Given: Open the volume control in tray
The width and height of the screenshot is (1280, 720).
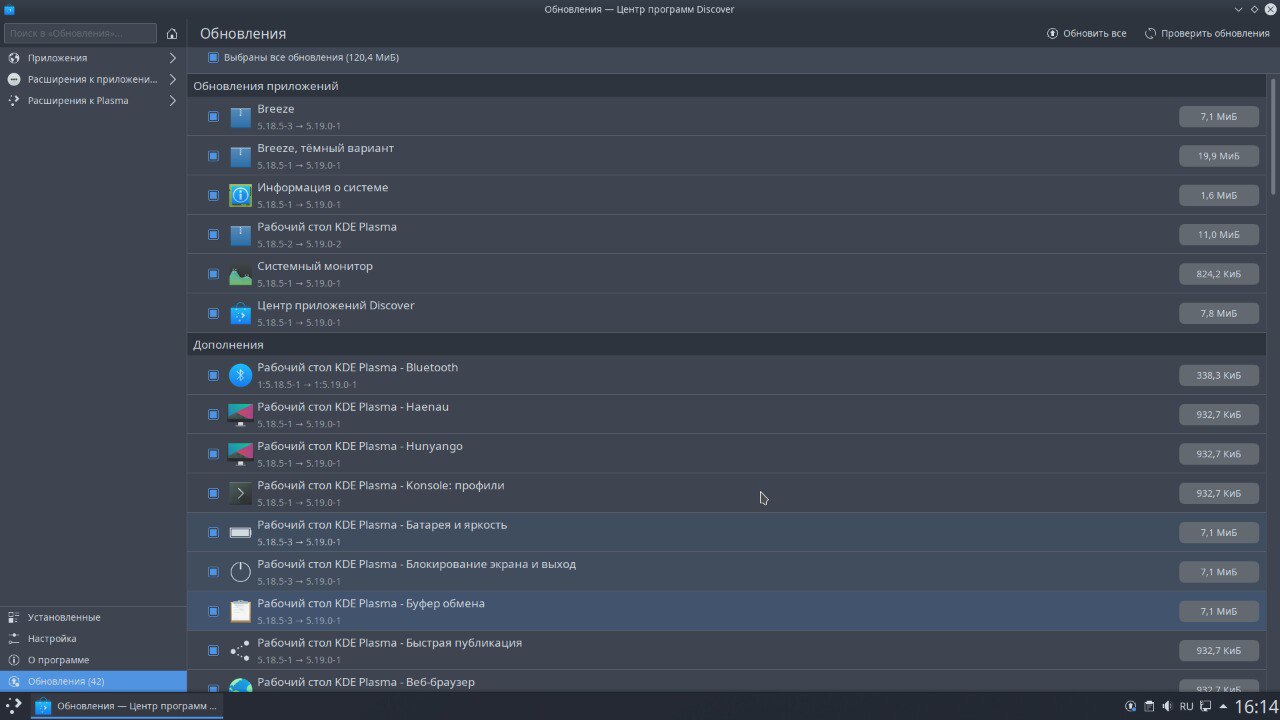Looking at the screenshot, I should click(1167, 706).
